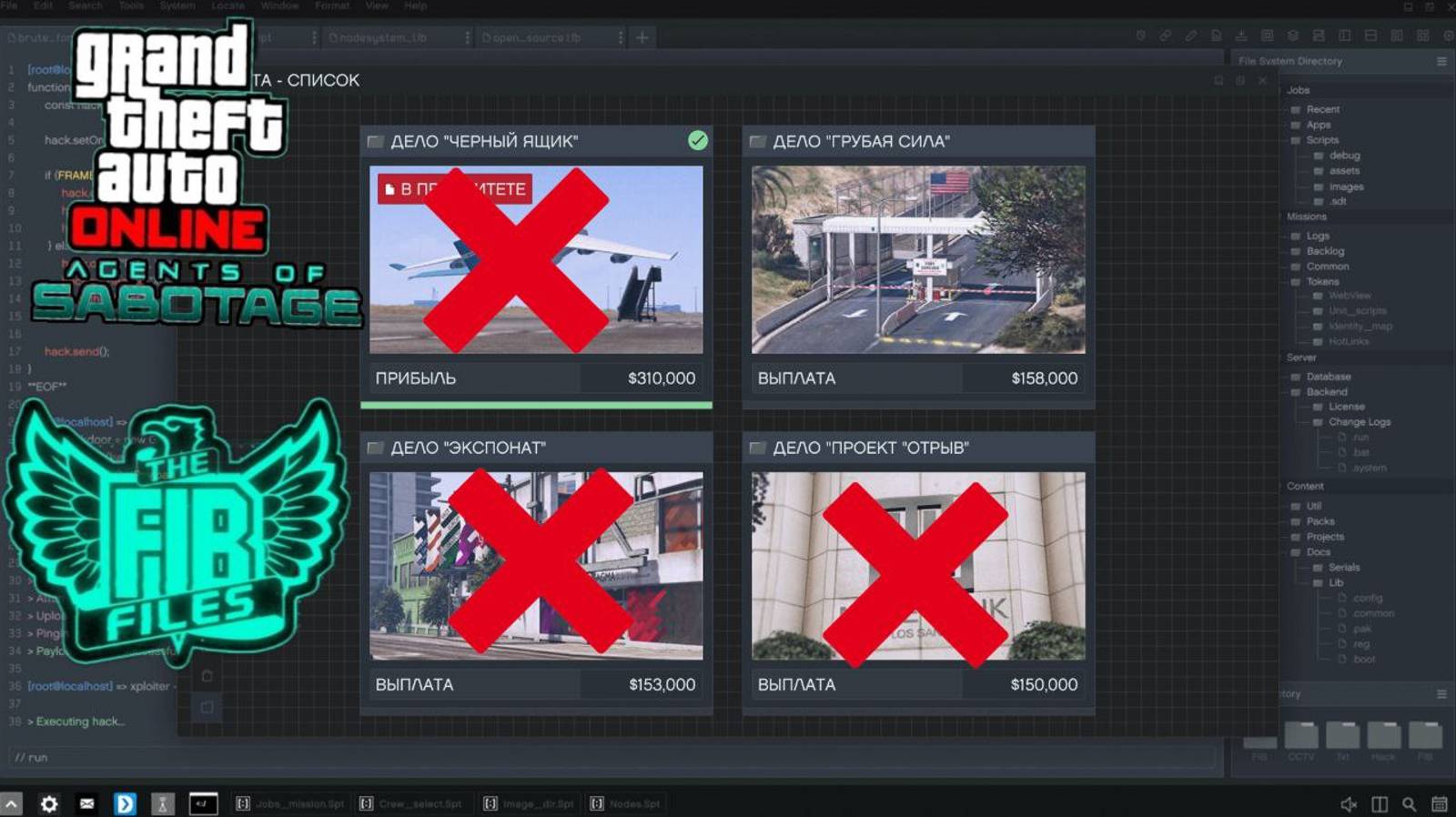This screenshot has width=1456, height=817.
Task: Expand the Backend folder under Server
Action: pos(1296,392)
